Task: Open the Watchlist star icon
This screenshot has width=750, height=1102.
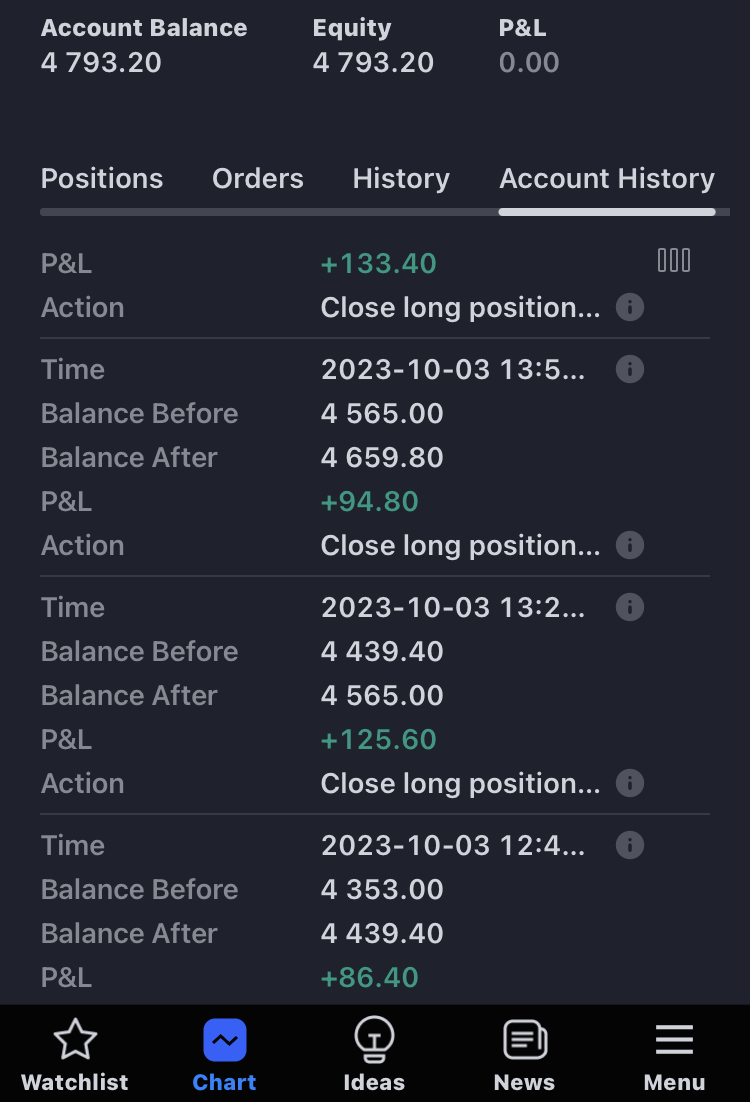Action: [x=74, y=1041]
